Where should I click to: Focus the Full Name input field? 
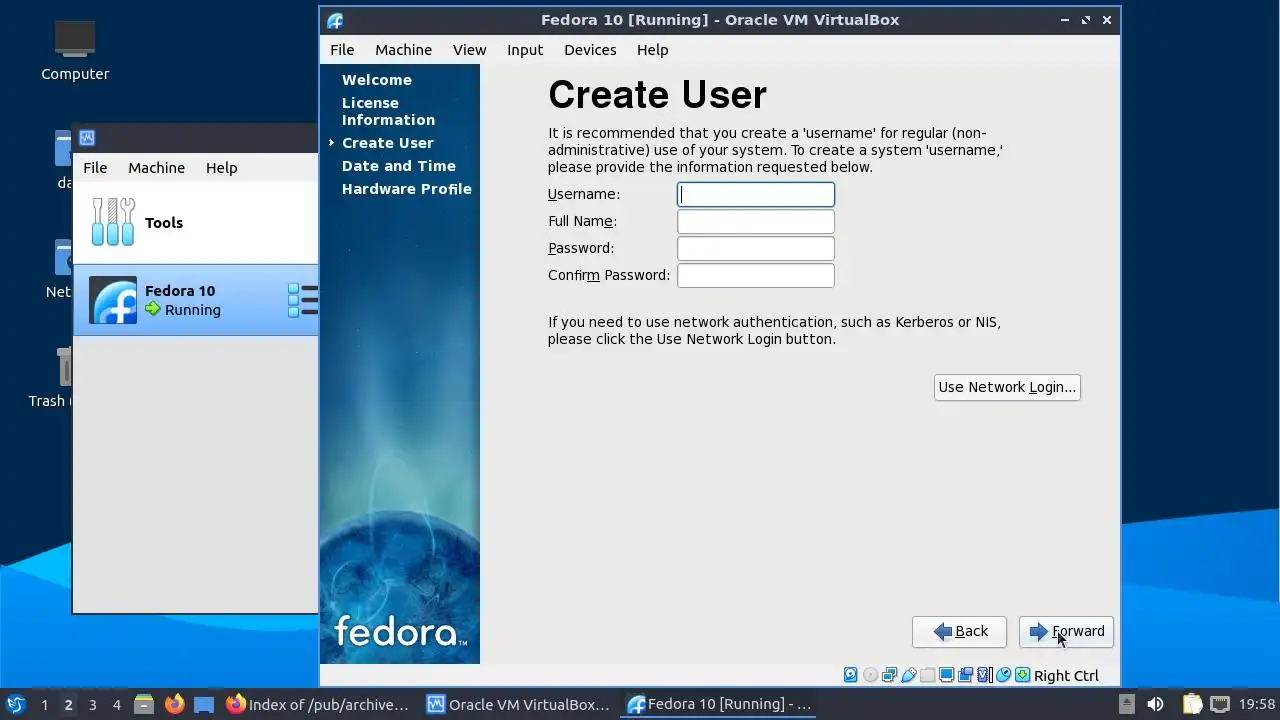coord(756,221)
